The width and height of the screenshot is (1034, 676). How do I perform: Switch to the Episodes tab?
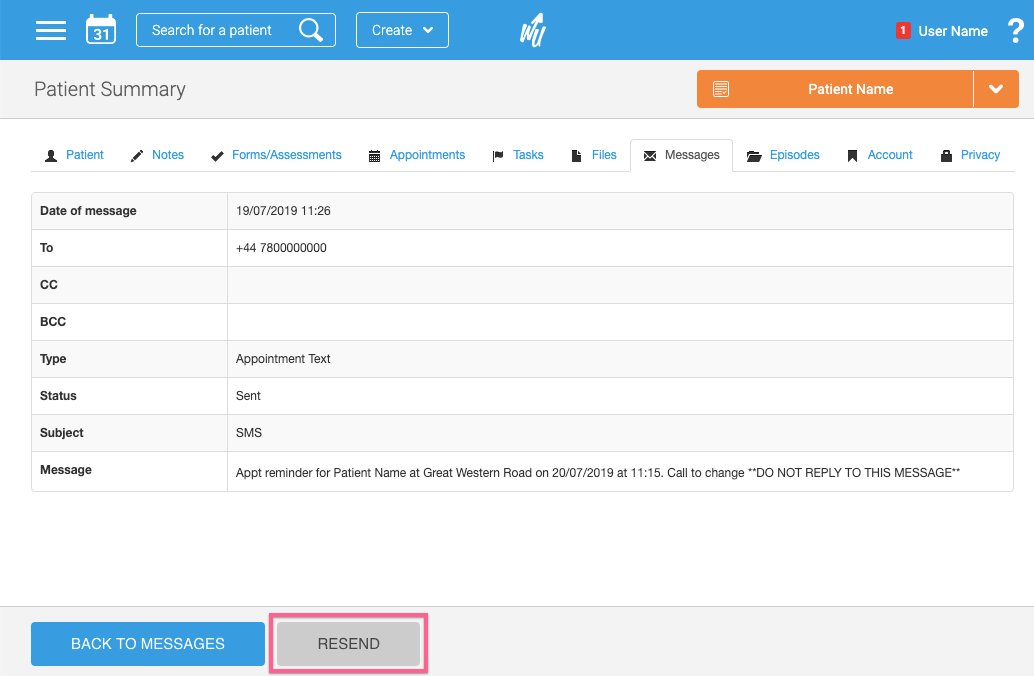coord(784,155)
